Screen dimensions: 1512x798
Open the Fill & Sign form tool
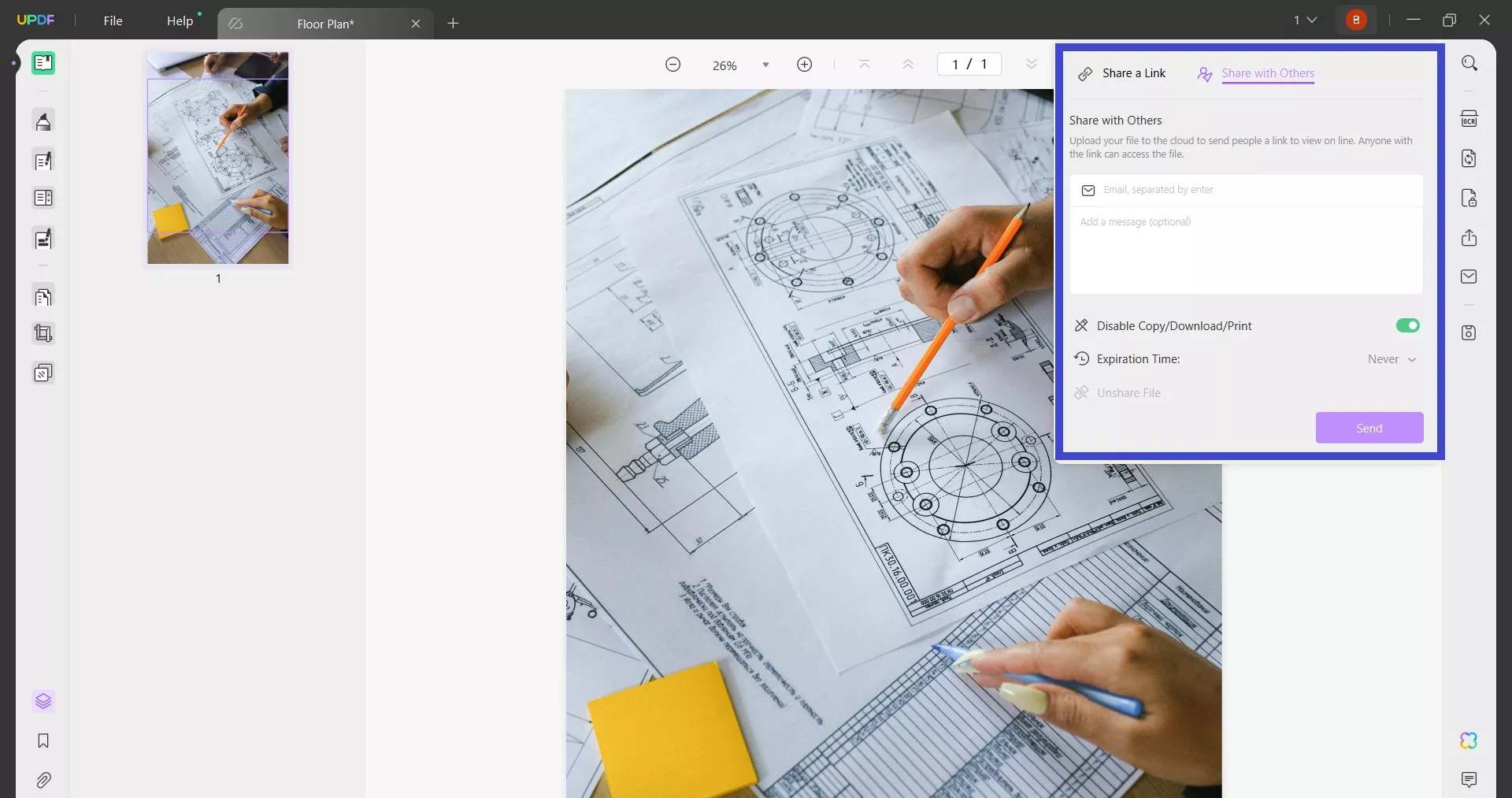43,239
